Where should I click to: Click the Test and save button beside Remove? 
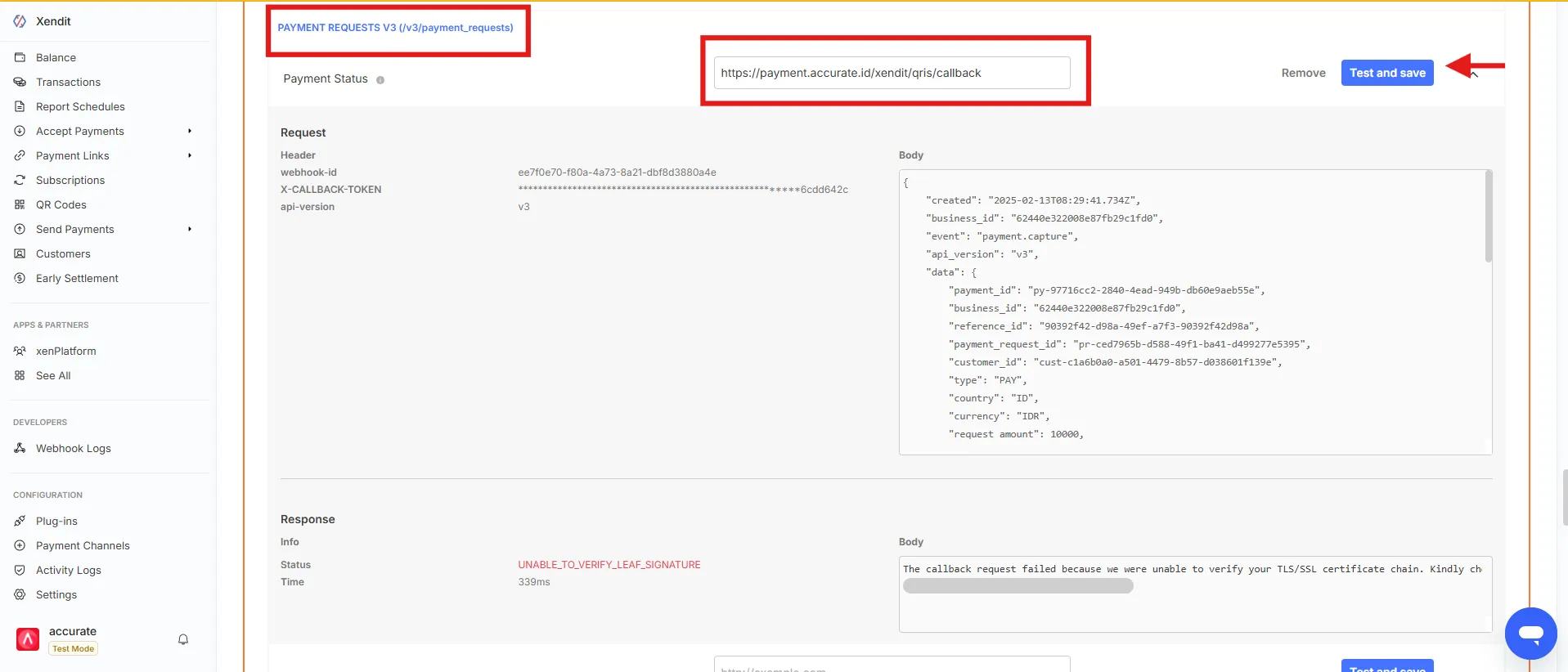(1387, 73)
